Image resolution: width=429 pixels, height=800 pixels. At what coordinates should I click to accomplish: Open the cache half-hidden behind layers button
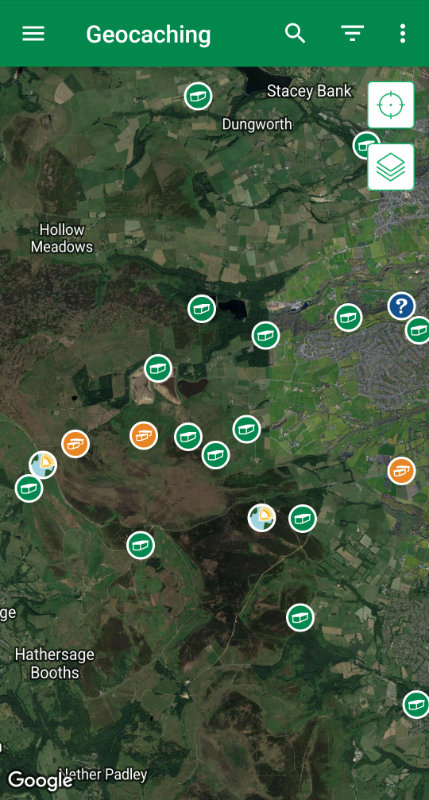[361, 144]
